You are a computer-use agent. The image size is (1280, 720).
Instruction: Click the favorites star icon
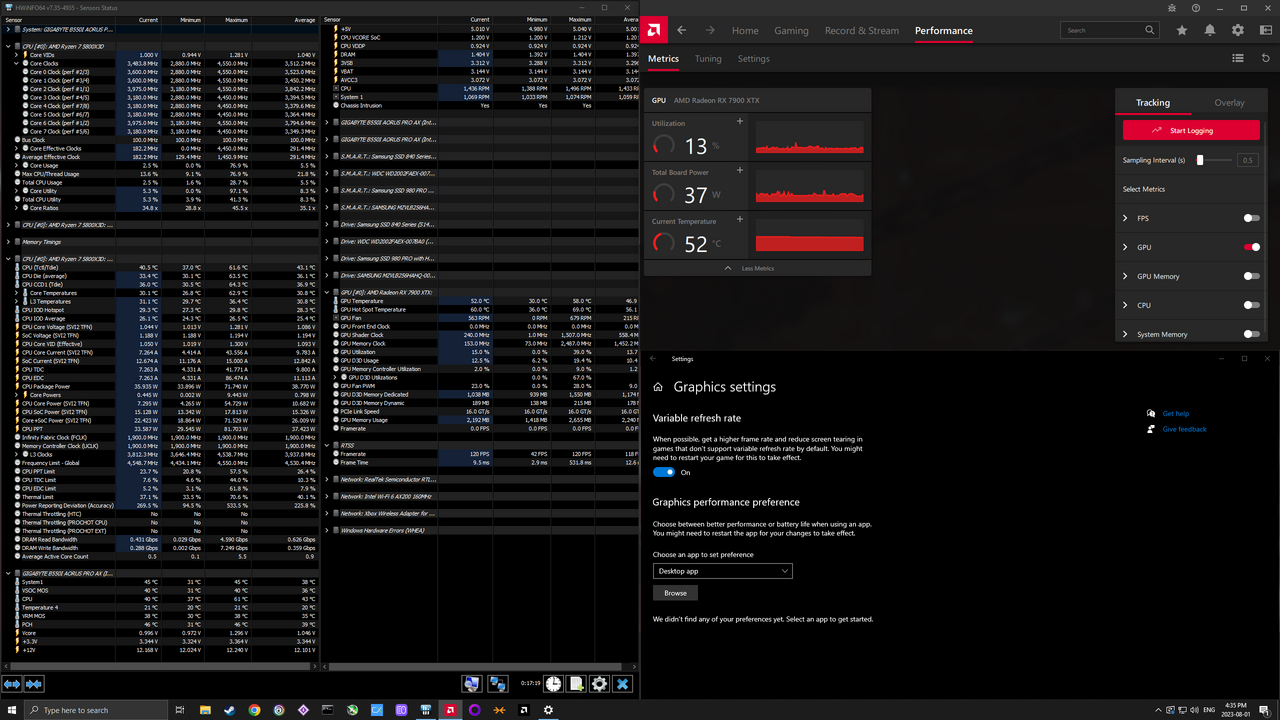click(1182, 30)
